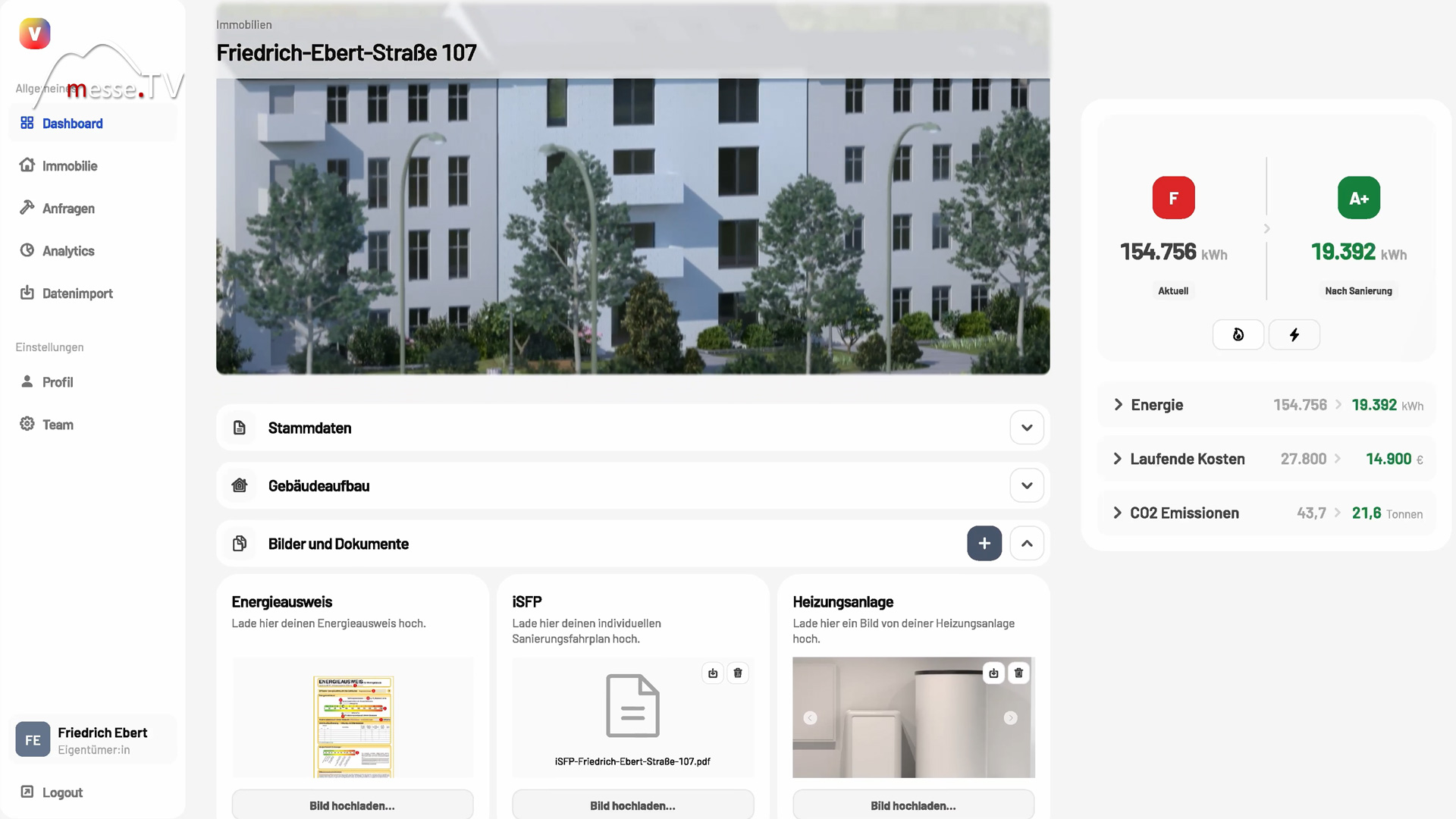Click the add document plus icon
This screenshot has width=1456, height=819.
click(x=984, y=543)
